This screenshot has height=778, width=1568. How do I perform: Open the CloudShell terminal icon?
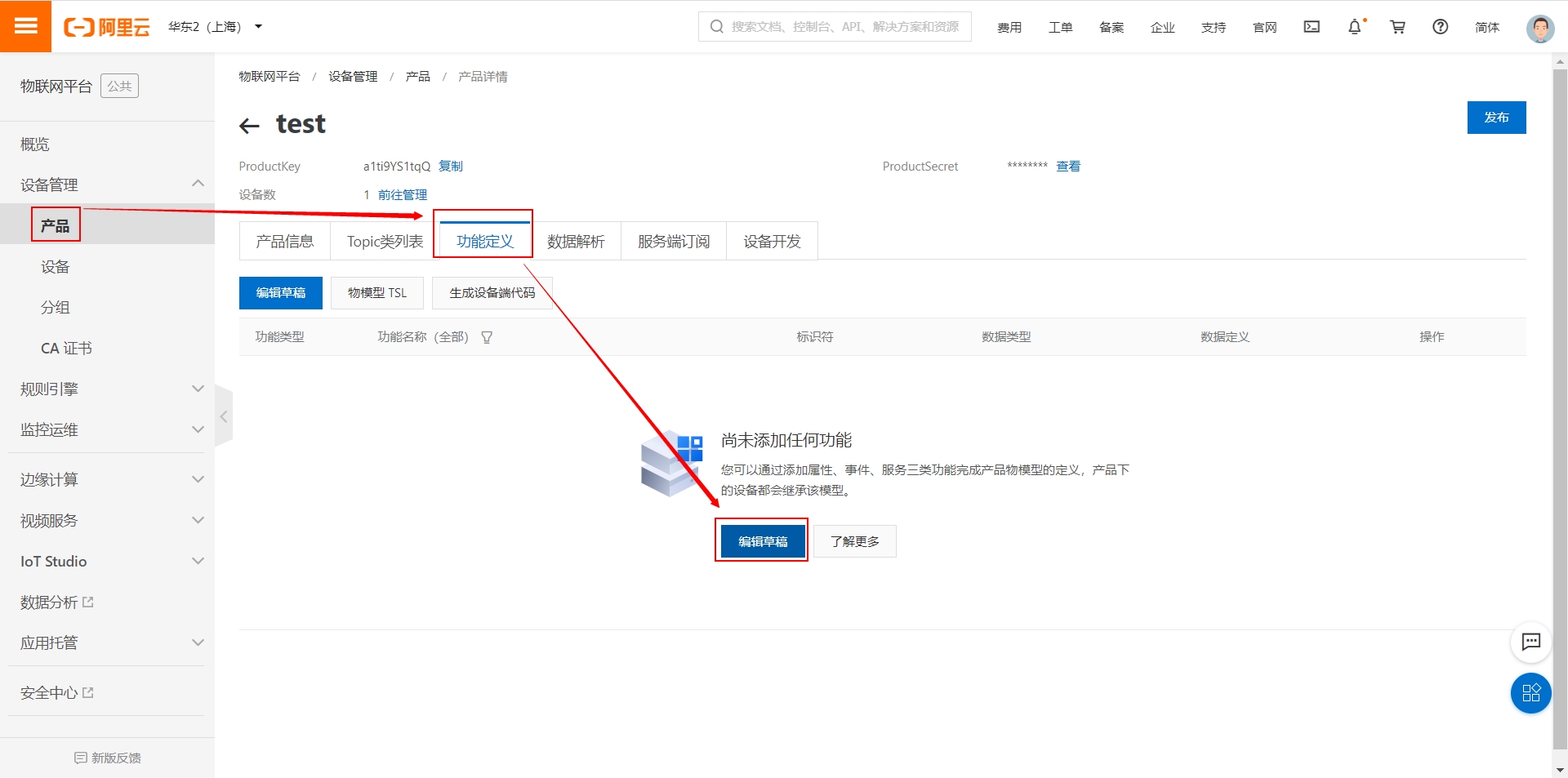pyautogui.click(x=1311, y=26)
